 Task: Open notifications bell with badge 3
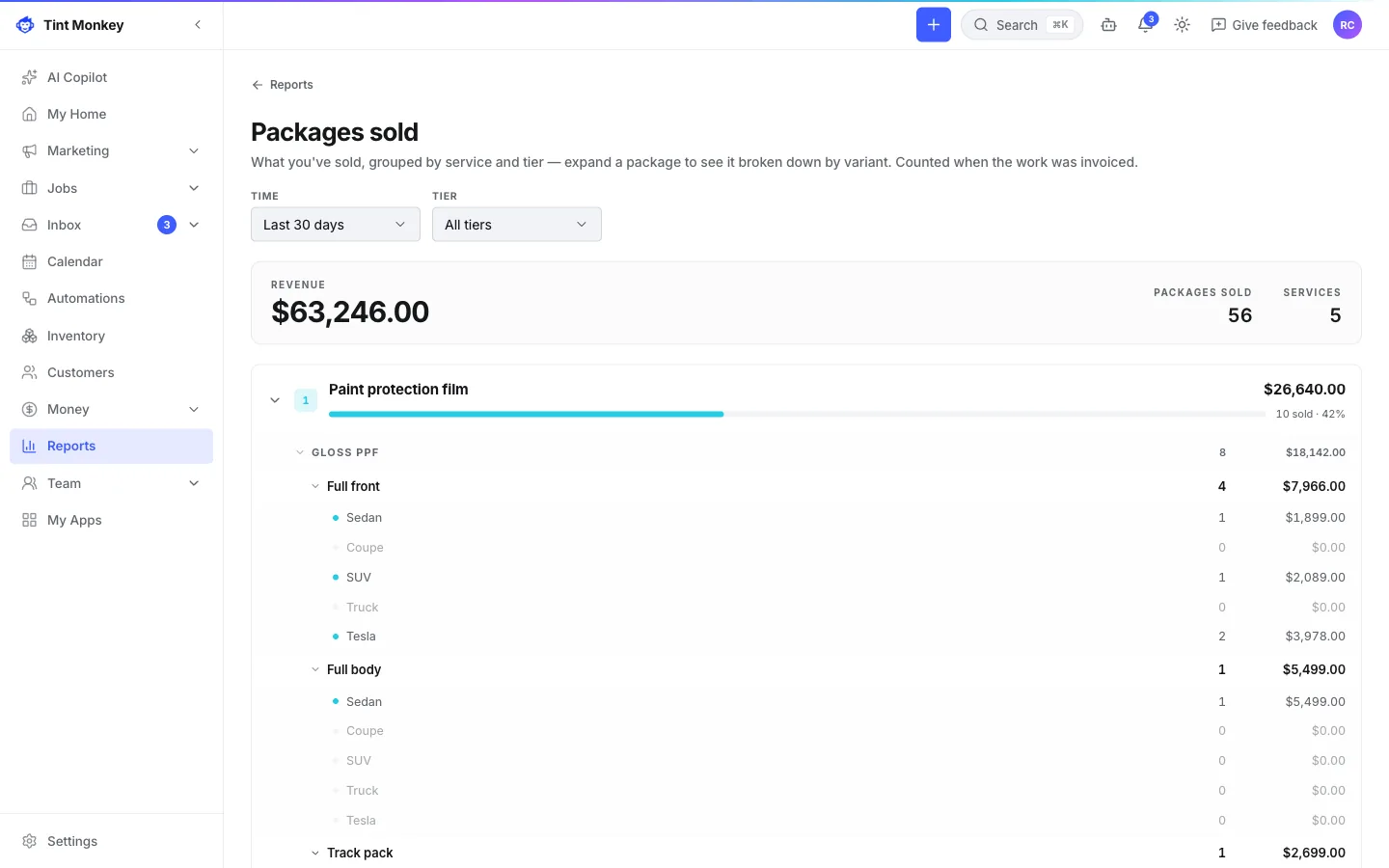click(x=1146, y=24)
